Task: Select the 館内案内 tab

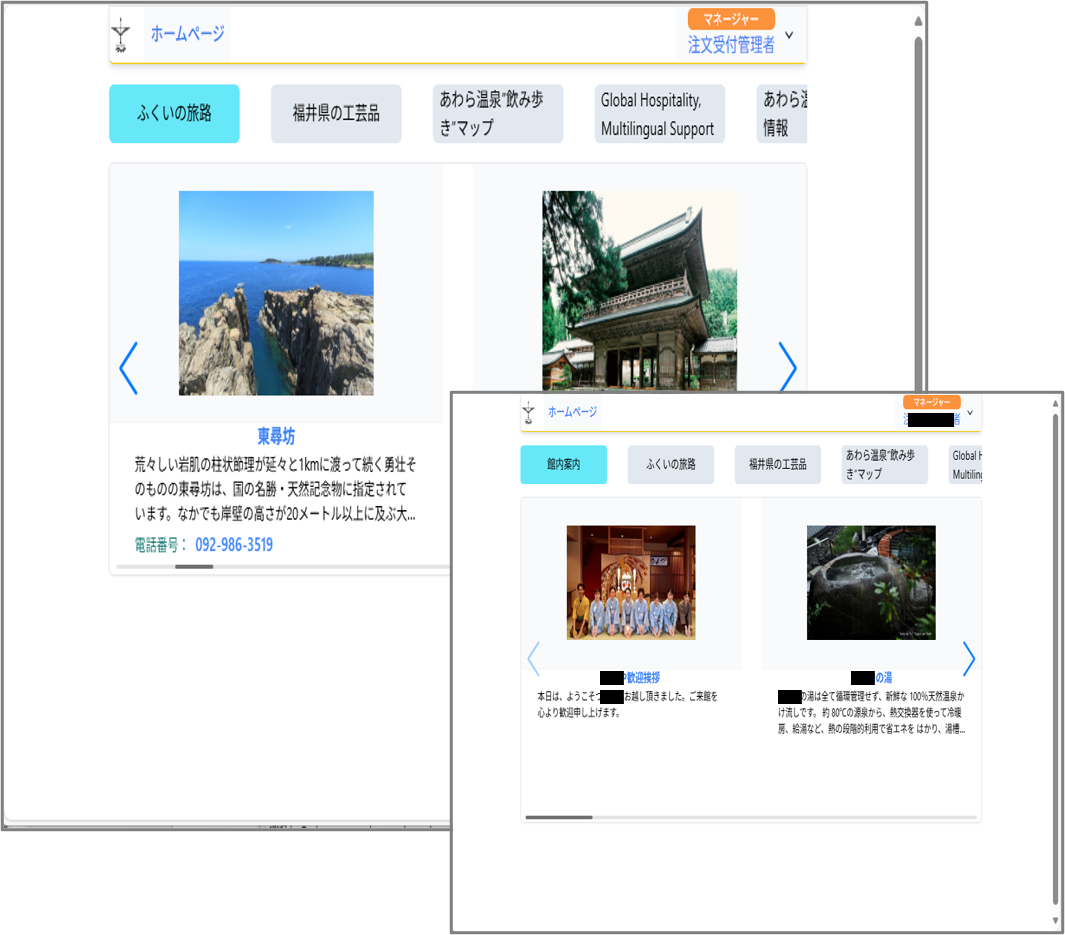Action: pos(563,465)
